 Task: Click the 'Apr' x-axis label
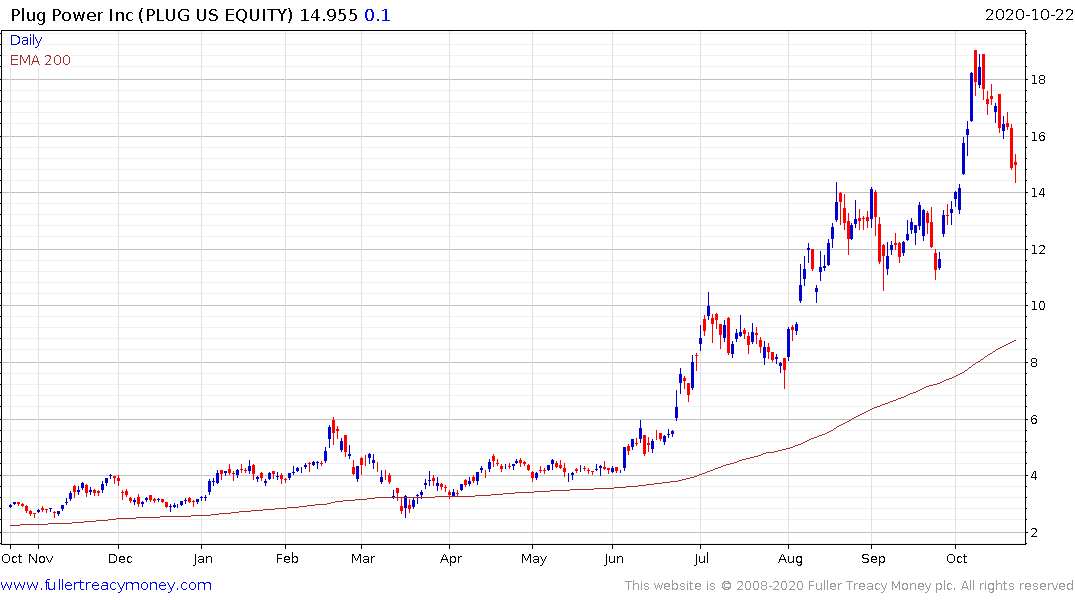pos(450,559)
